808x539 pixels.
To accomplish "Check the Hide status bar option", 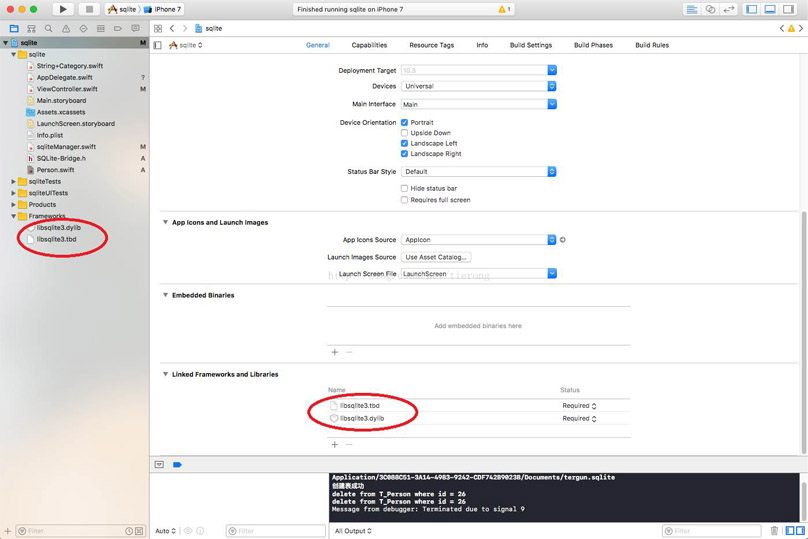I will coord(404,188).
